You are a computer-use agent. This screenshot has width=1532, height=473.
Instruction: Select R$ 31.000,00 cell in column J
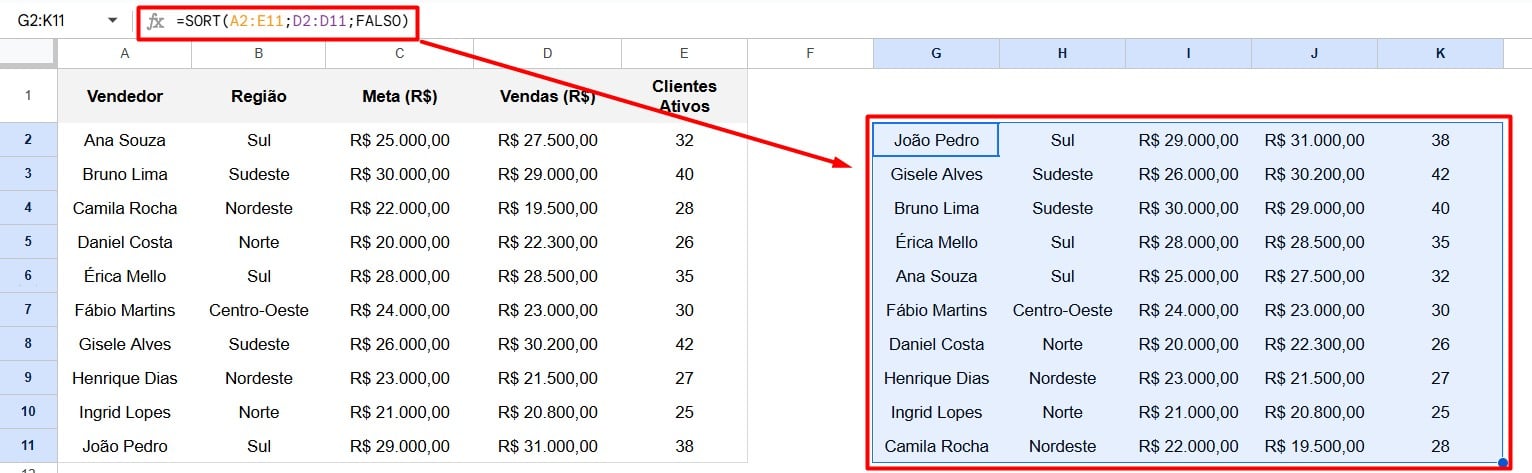click(1314, 140)
